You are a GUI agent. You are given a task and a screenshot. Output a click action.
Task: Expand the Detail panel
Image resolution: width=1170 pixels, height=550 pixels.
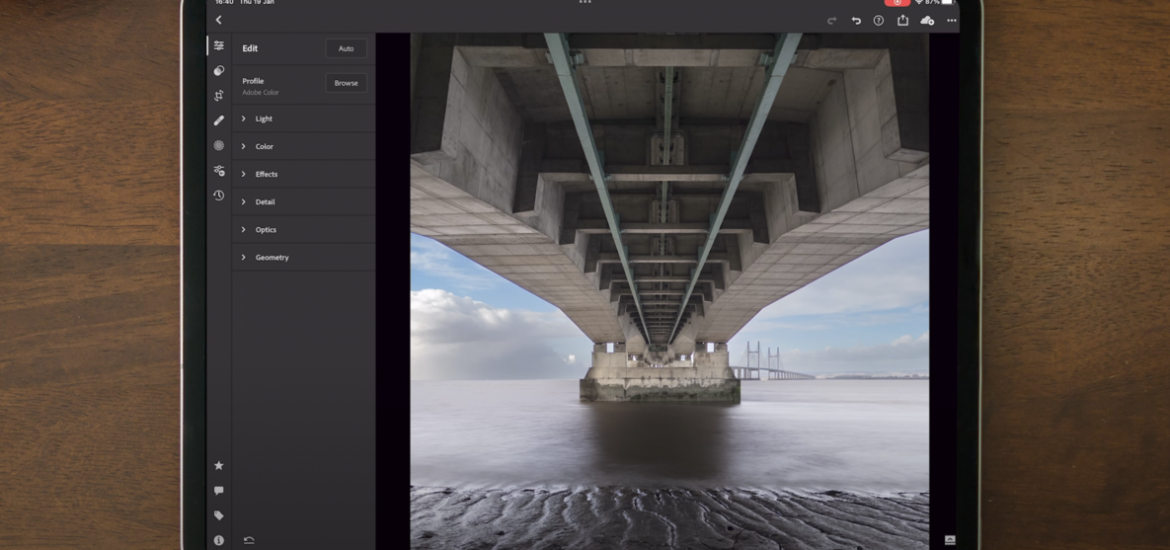304,201
